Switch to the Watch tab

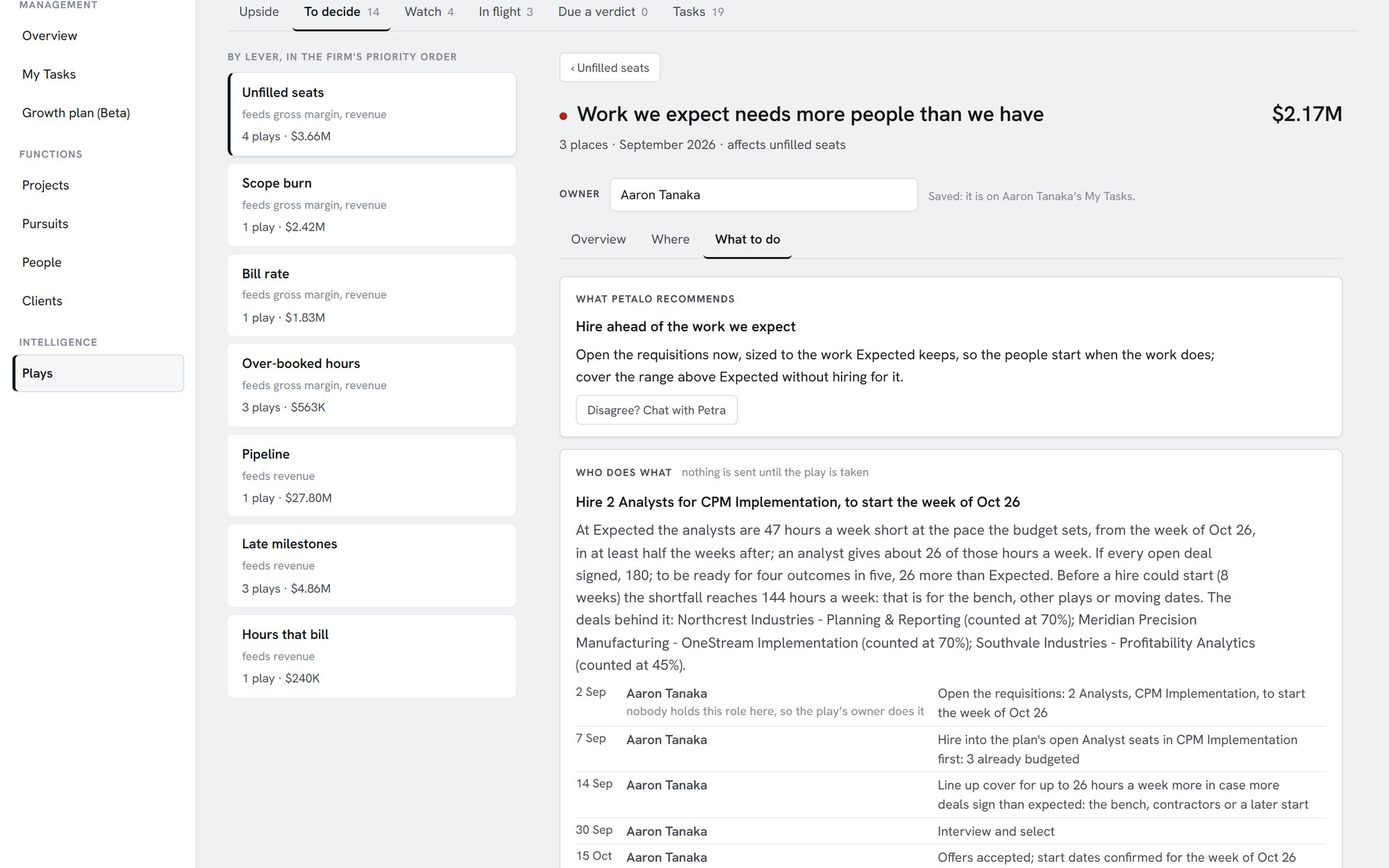click(x=429, y=12)
